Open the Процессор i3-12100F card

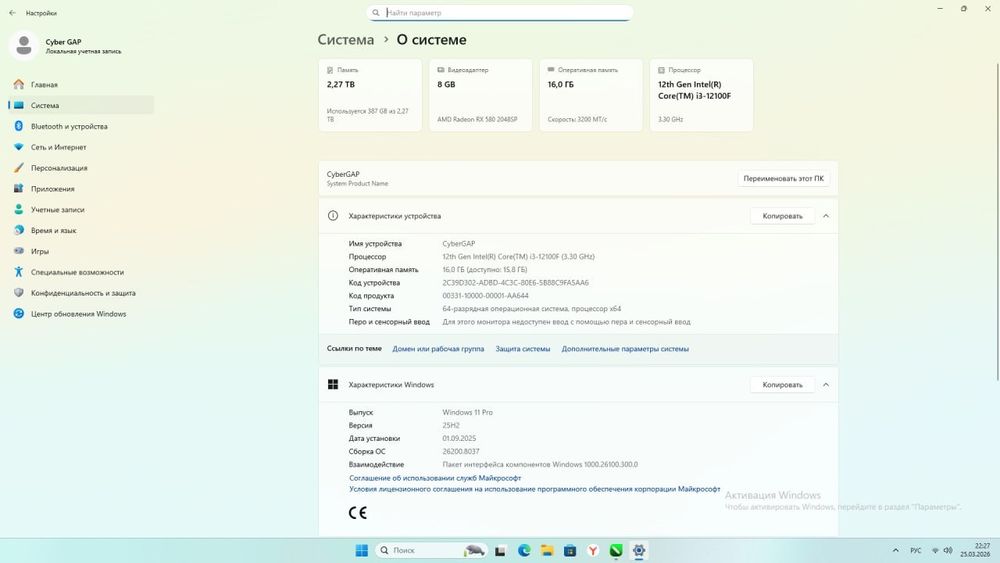(701, 95)
